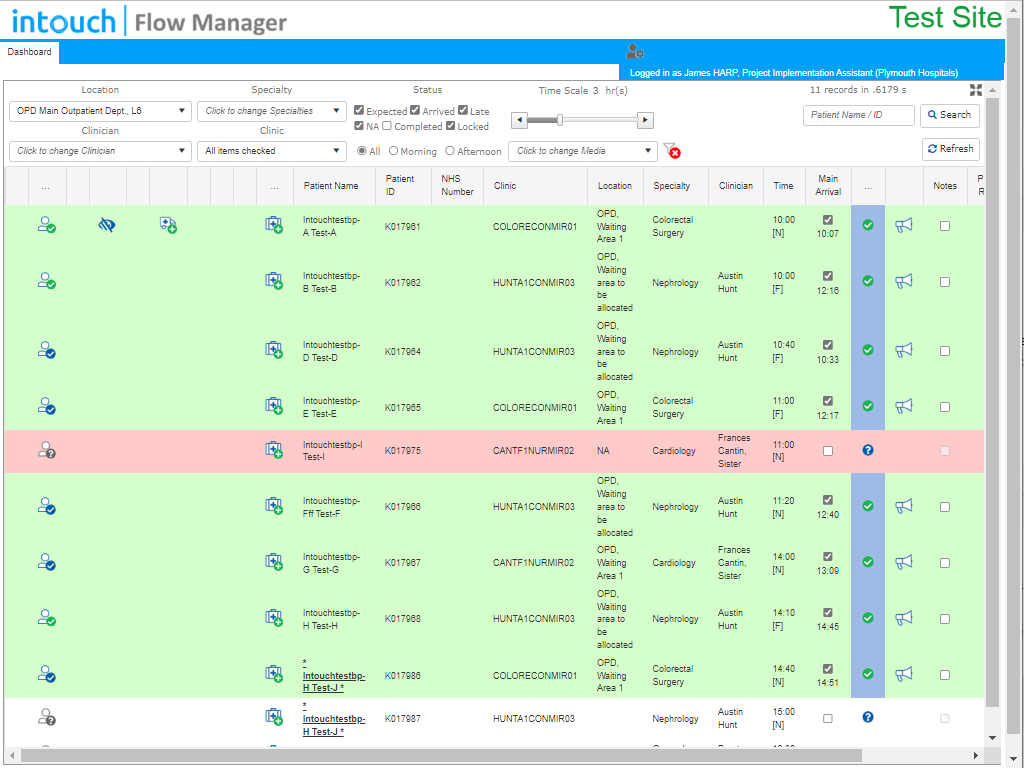Image resolution: width=1024 pixels, height=768 pixels.
Task: Click the expand fullscreen icon near records count
Action: pos(976,90)
